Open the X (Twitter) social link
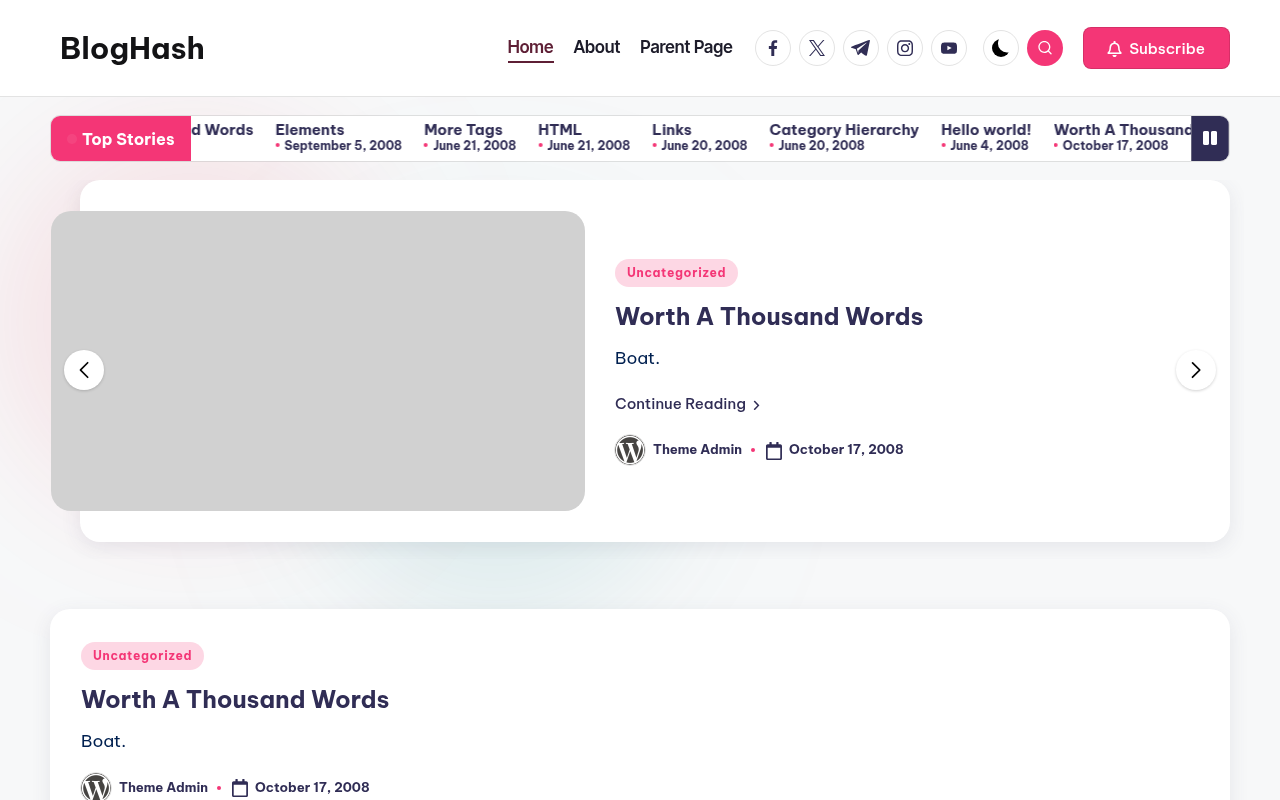1280x800 pixels. point(817,48)
